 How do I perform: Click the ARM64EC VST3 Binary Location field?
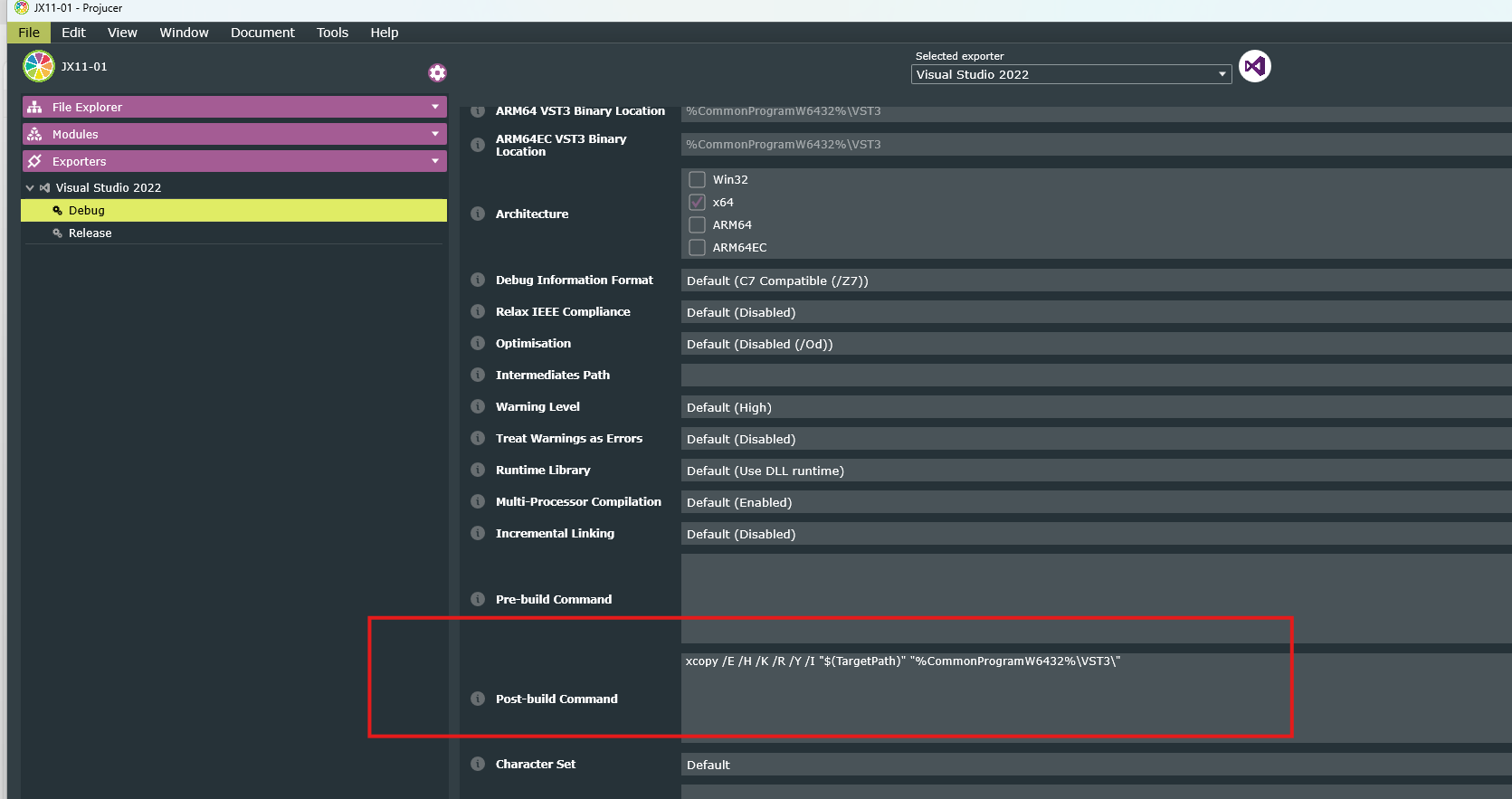(1097, 145)
